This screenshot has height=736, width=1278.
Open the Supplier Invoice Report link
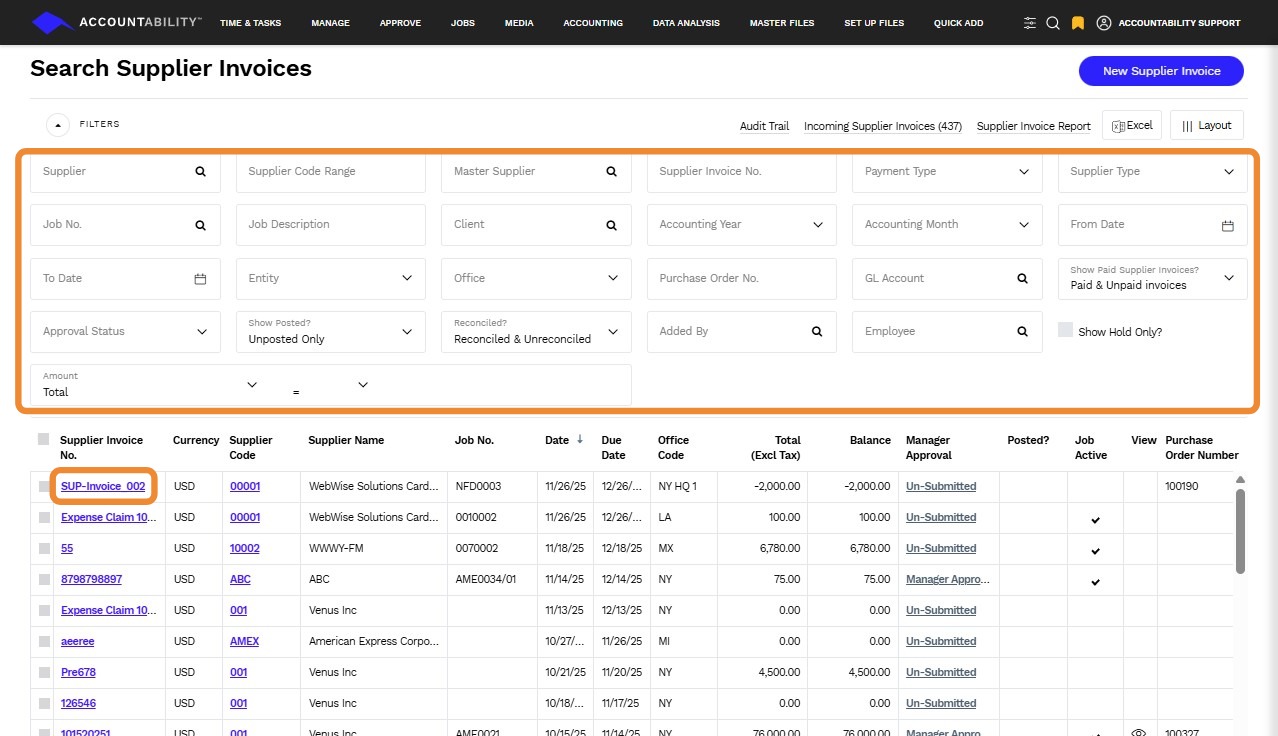click(1034, 126)
